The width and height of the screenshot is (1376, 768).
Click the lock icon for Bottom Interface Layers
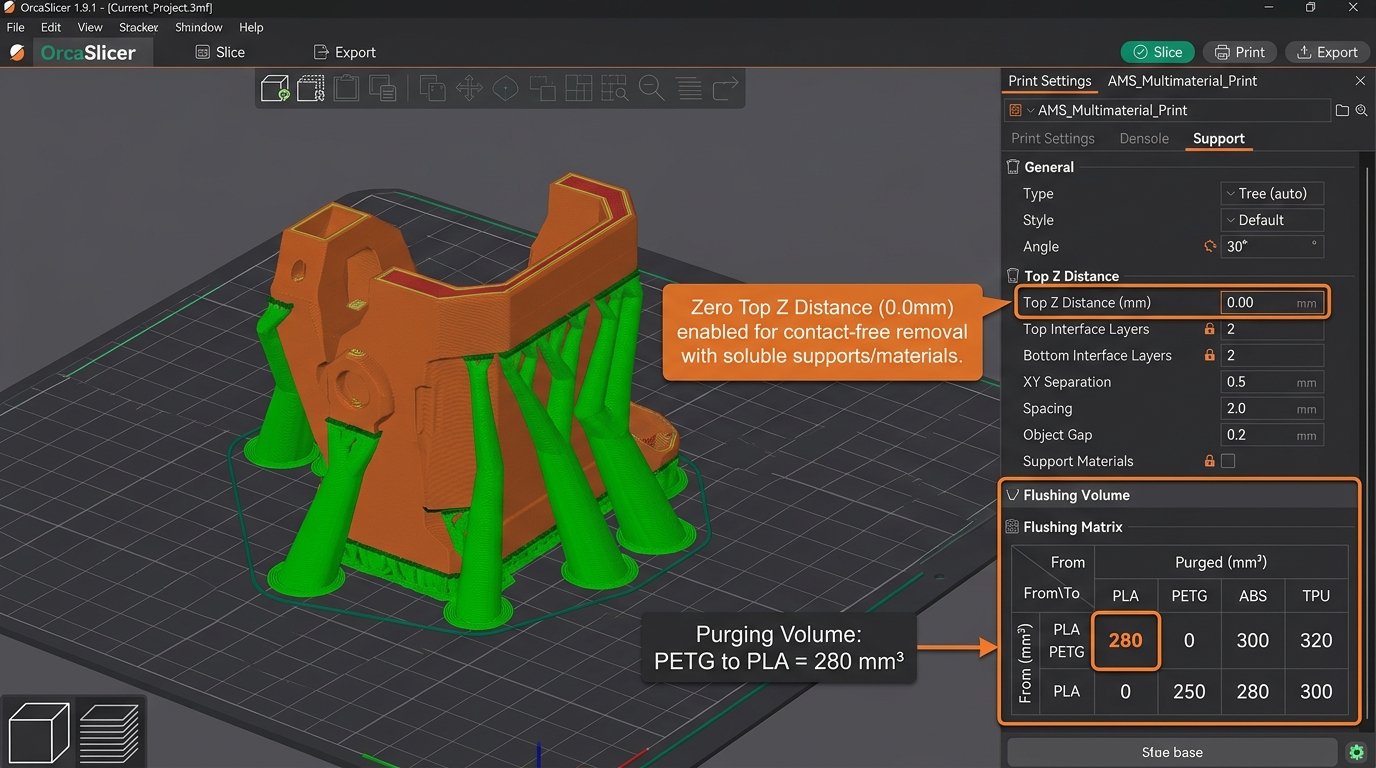click(x=1210, y=355)
